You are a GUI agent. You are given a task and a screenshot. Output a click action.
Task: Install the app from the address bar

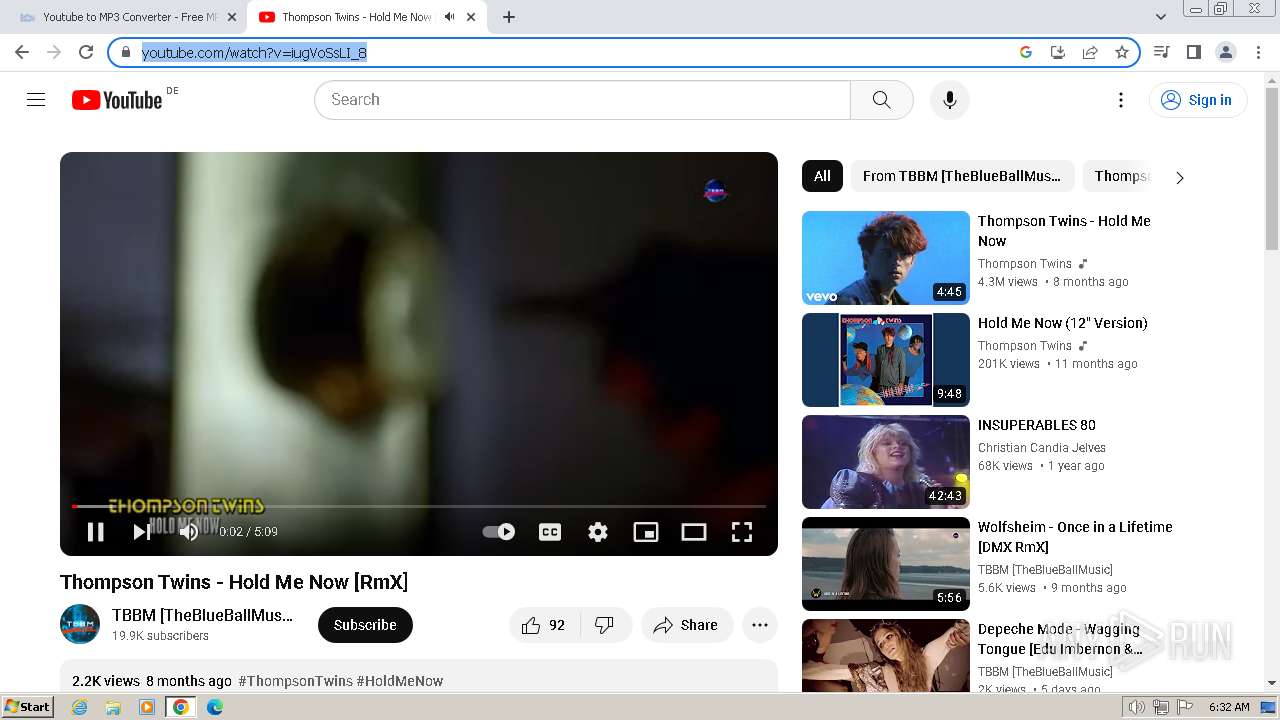pos(1058,52)
